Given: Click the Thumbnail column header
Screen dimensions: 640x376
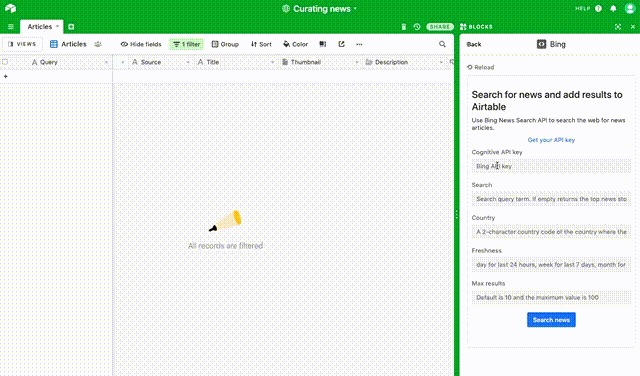Looking at the screenshot, I should click(320, 62).
